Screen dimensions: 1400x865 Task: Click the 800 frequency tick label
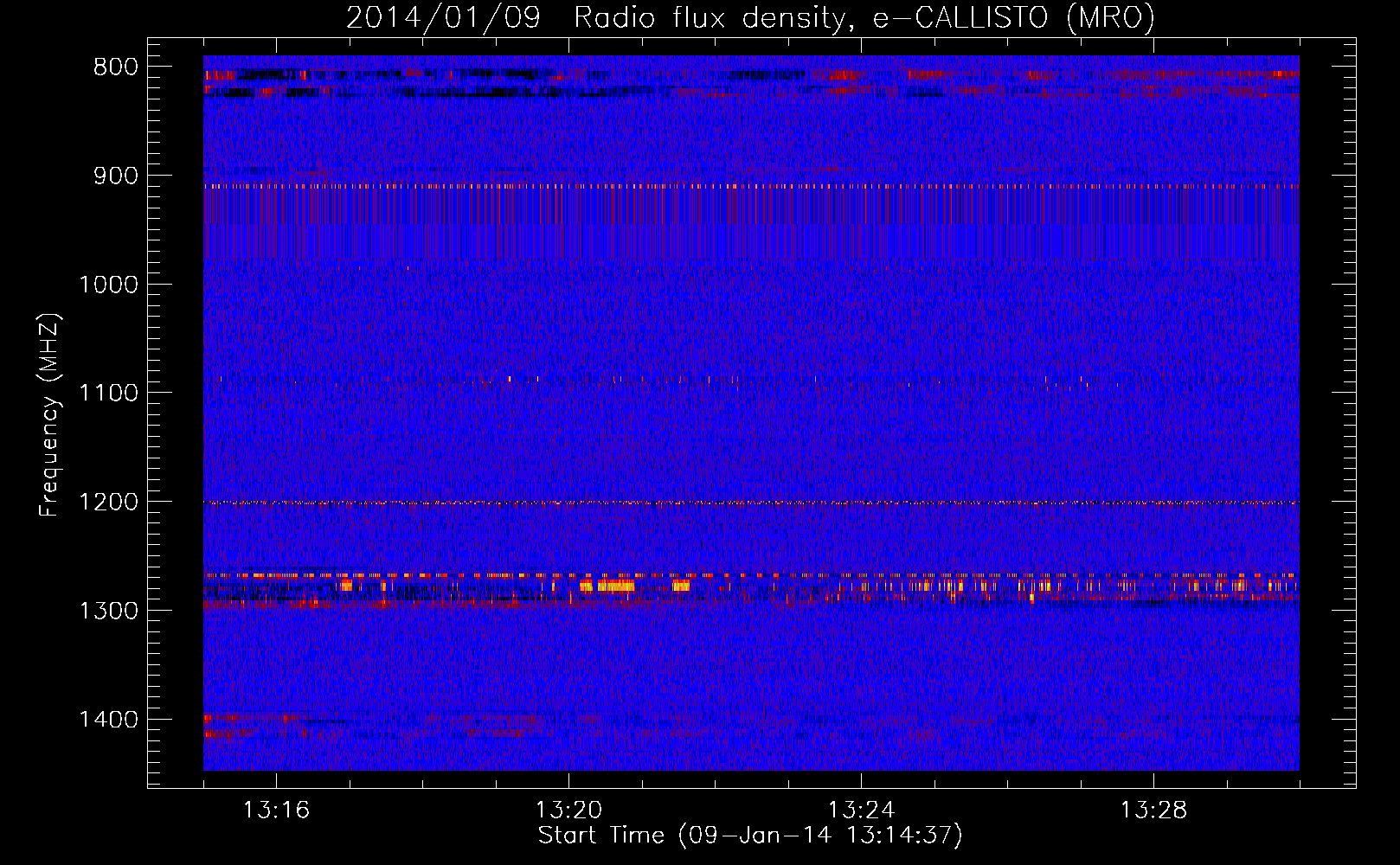116,67
